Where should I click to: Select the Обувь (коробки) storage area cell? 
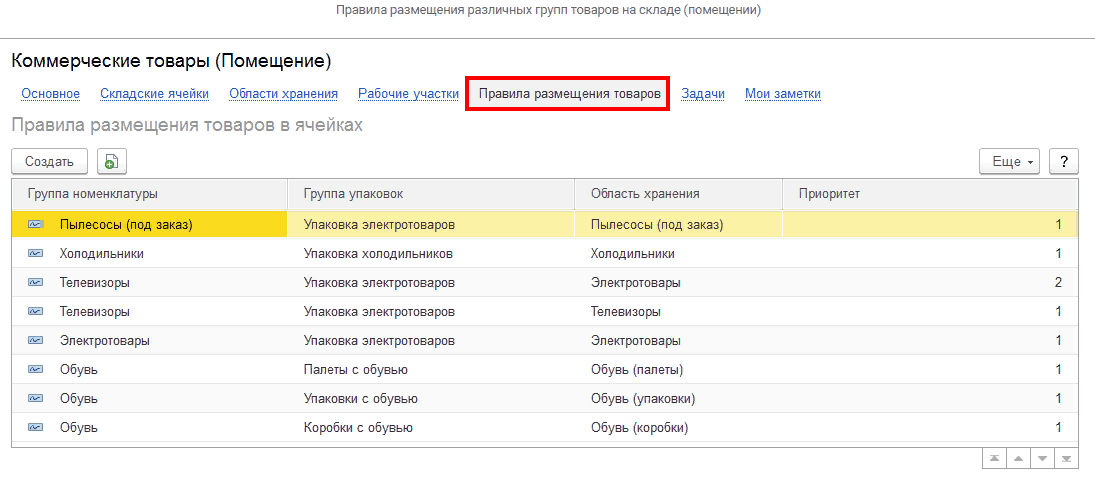640,428
